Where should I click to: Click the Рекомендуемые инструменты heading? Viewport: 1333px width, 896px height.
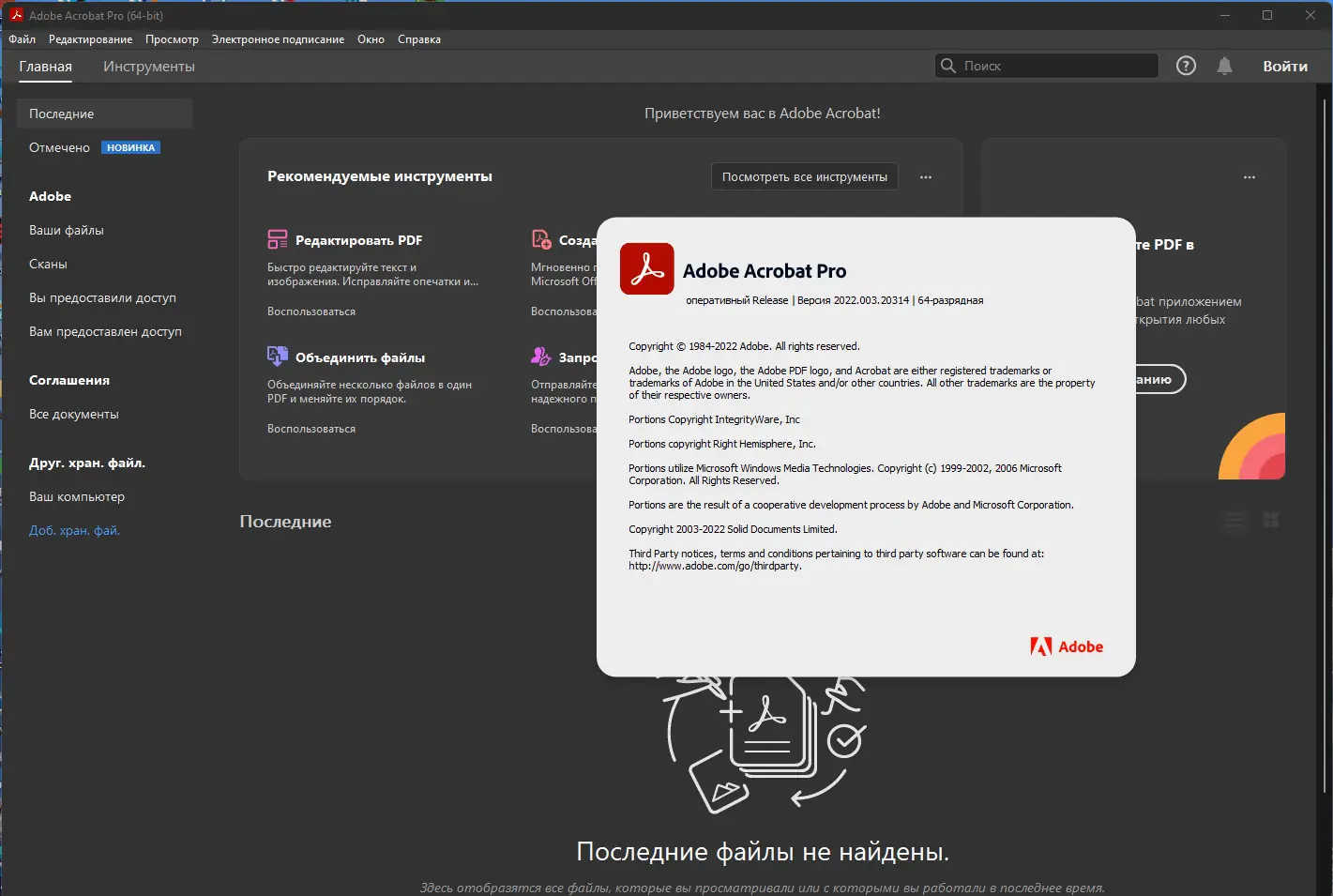pyautogui.click(x=380, y=176)
